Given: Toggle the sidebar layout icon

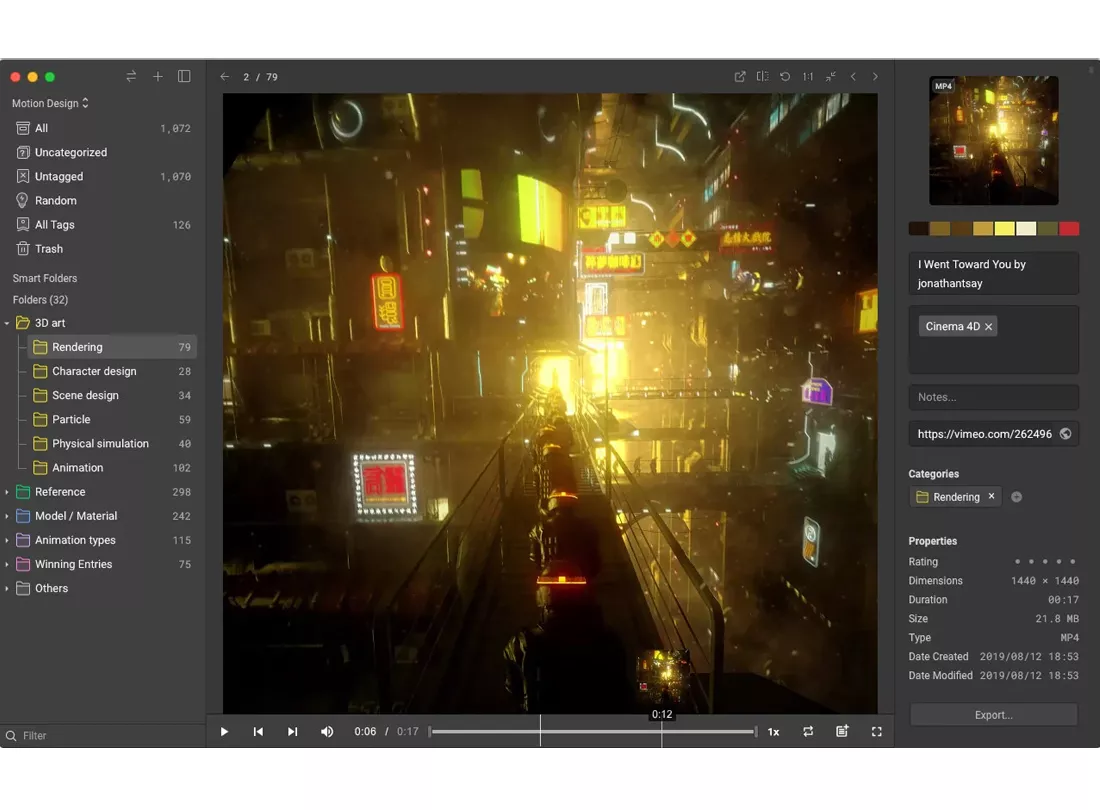Looking at the screenshot, I should pos(185,76).
